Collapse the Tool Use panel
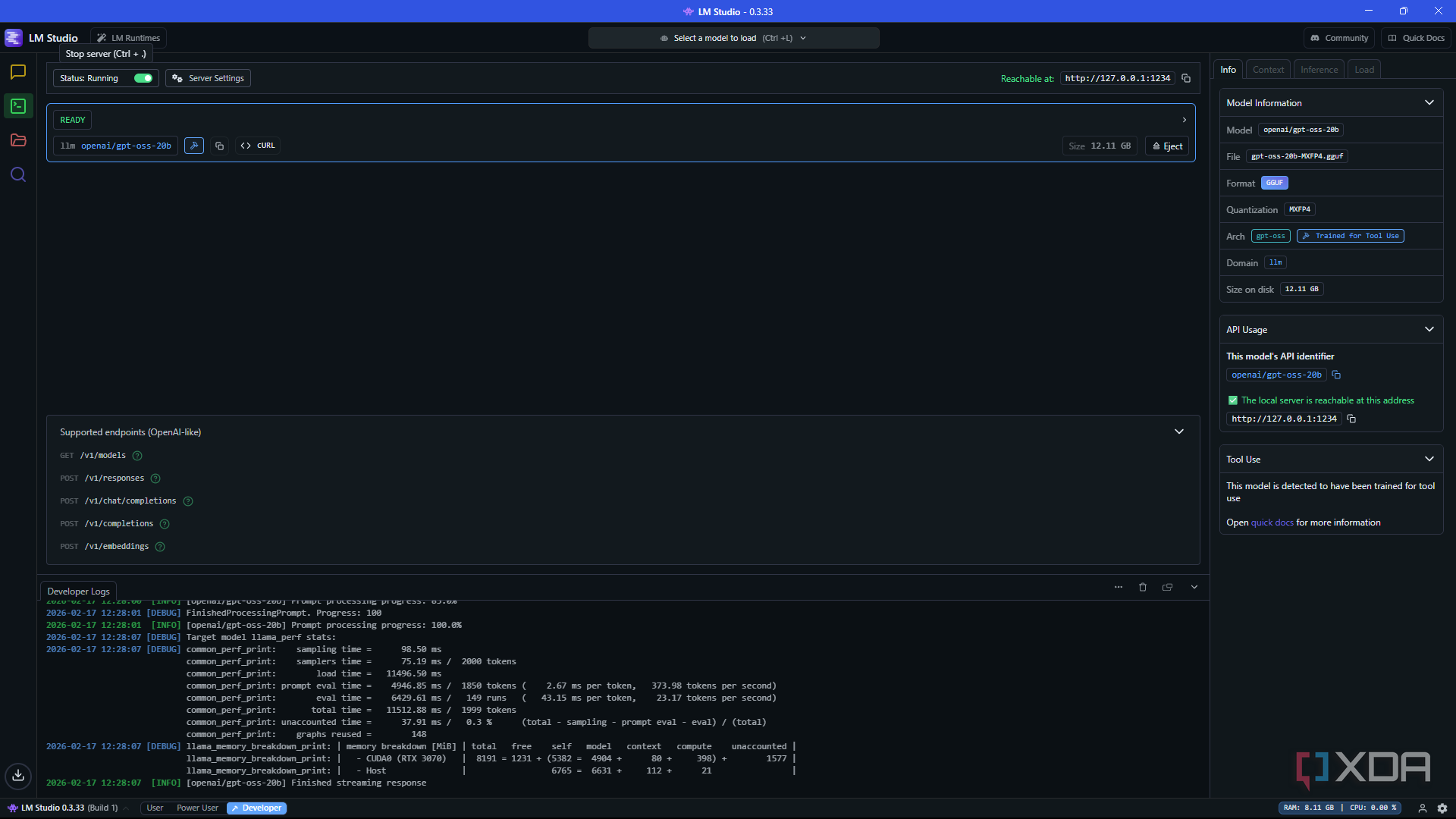 1429,460
